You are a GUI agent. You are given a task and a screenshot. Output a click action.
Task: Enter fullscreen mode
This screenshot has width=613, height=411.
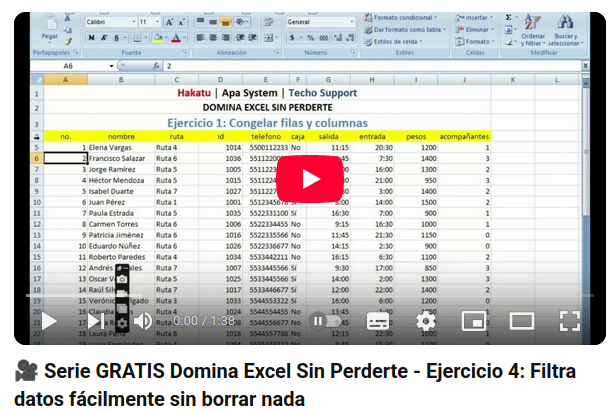coord(569,321)
